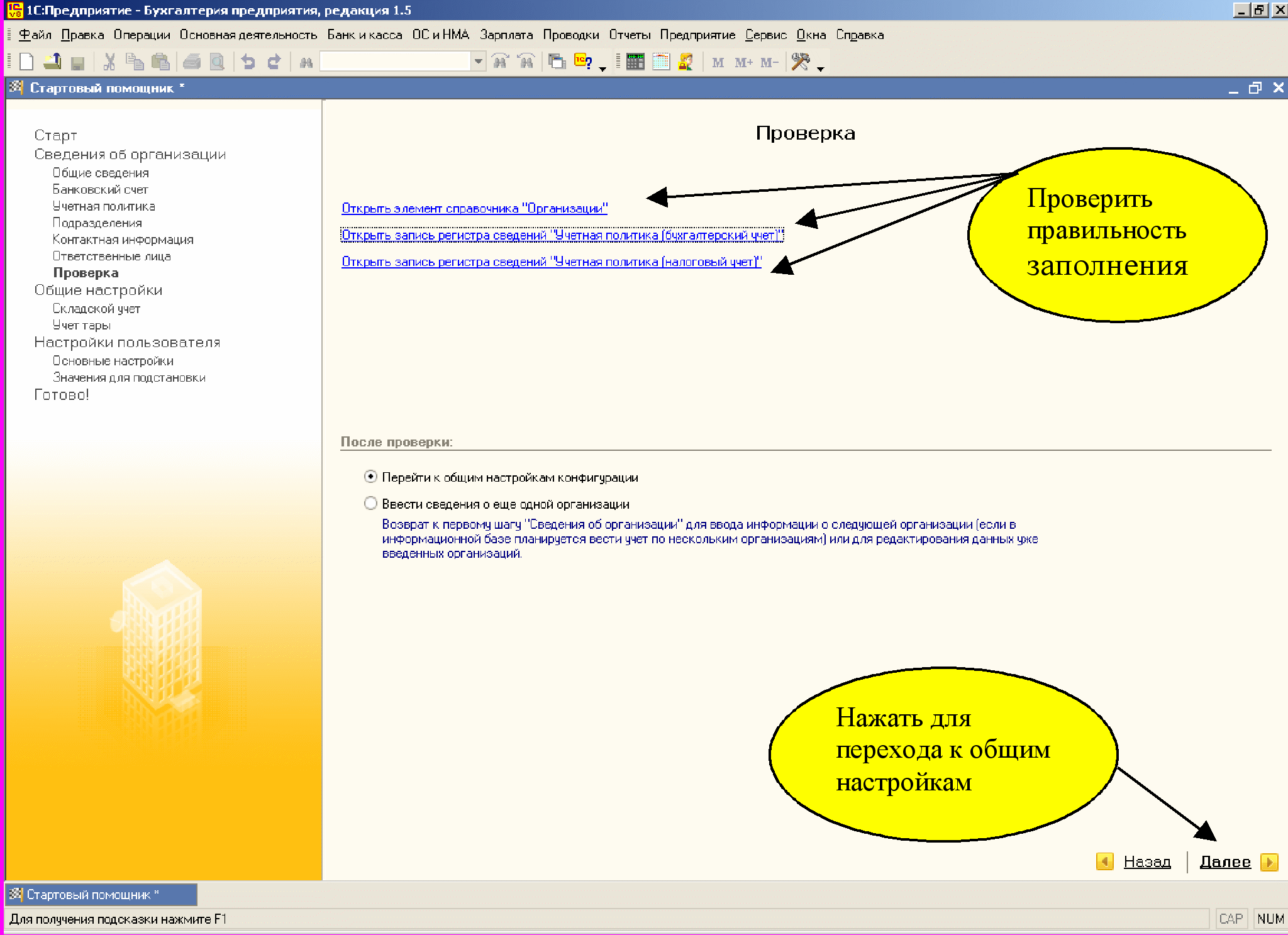Click the tools hammer-and-wrench icon

click(801, 62)
